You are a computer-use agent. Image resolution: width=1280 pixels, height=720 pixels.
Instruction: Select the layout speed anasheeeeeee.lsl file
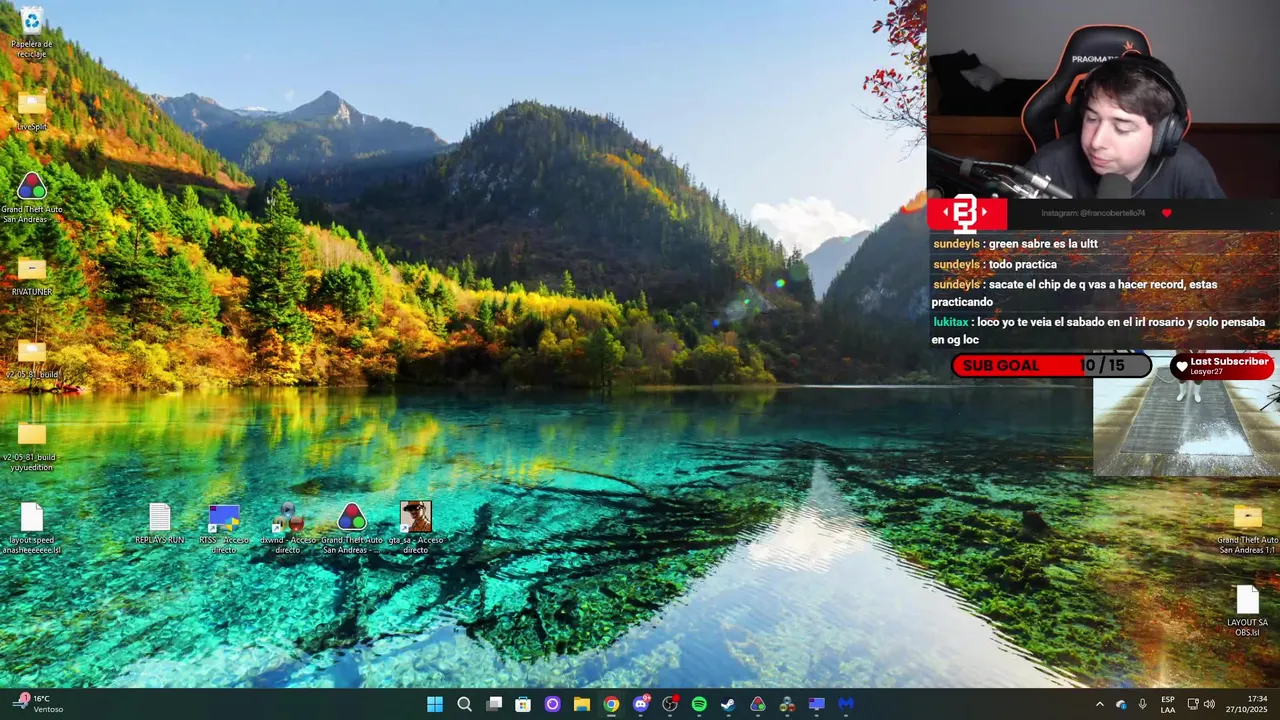point(31,528)
